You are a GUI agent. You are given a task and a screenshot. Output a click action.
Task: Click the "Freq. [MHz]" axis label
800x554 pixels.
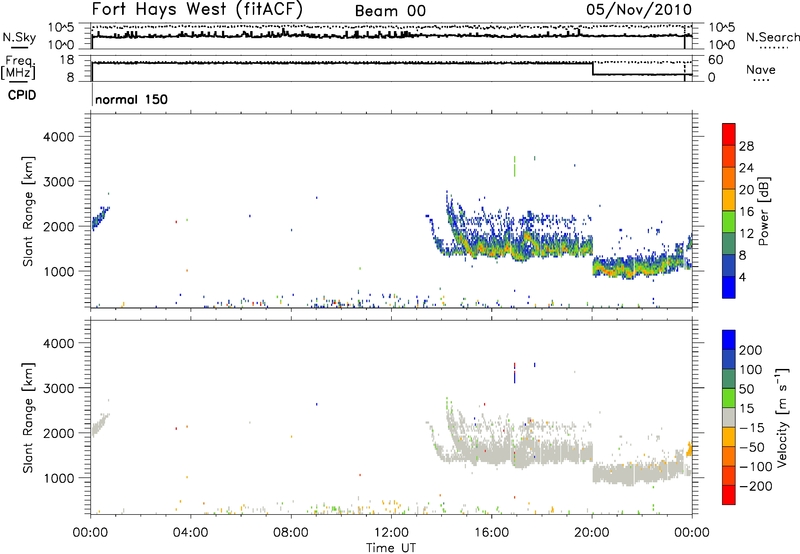pyautogui.click(x=20, y=67)
